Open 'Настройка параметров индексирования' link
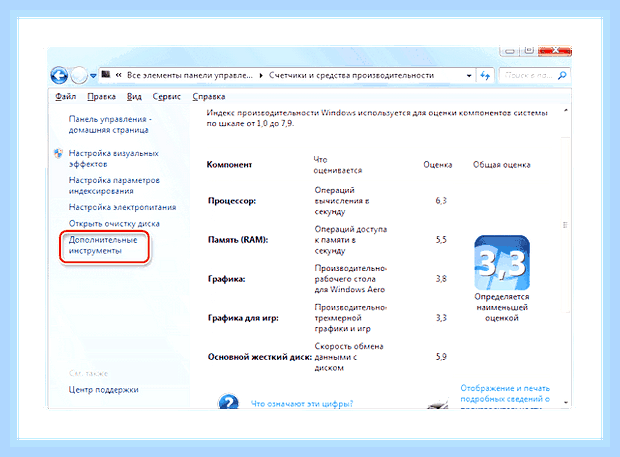Screen dimensions: 620x457 (114, 185)
